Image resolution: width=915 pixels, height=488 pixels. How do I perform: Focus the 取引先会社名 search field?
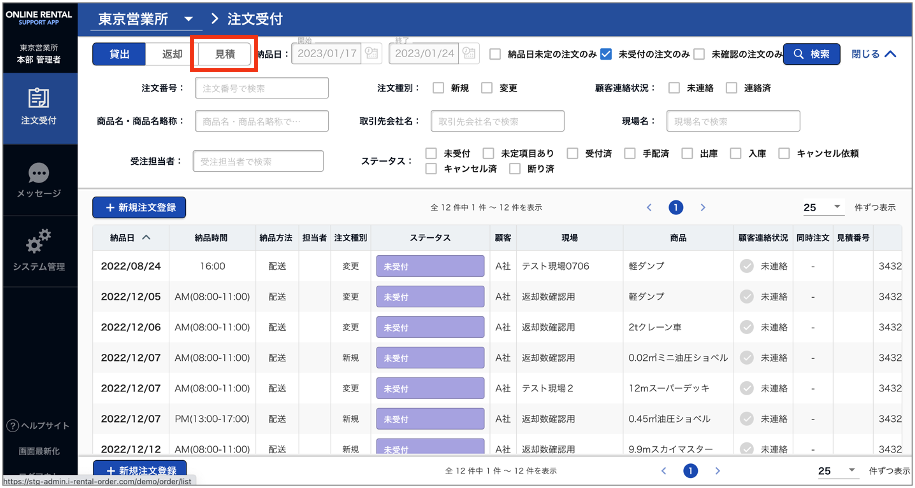pyautogui.click(x=498, y=121)
